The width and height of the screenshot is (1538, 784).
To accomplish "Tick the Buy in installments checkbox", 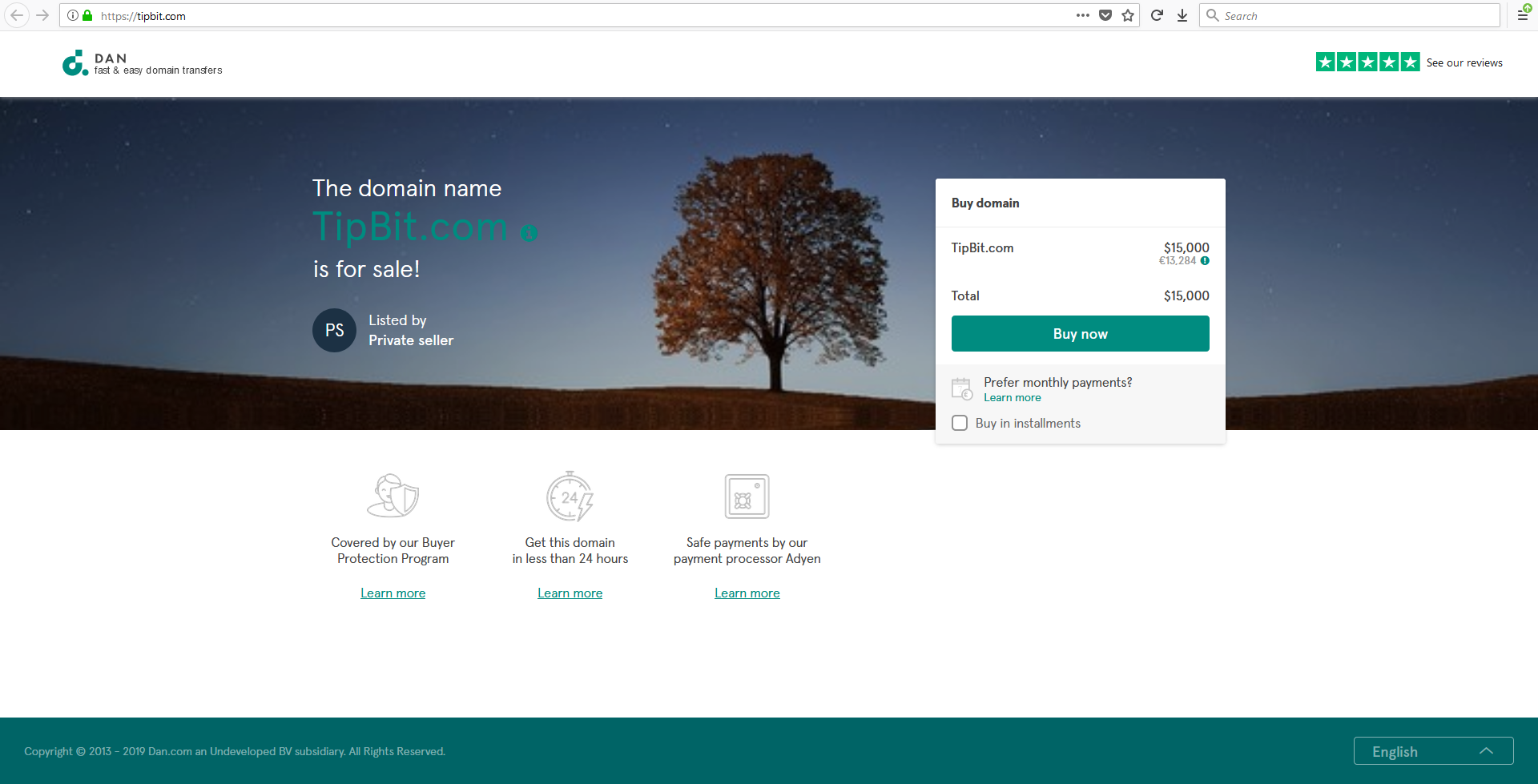I will 960,423.
